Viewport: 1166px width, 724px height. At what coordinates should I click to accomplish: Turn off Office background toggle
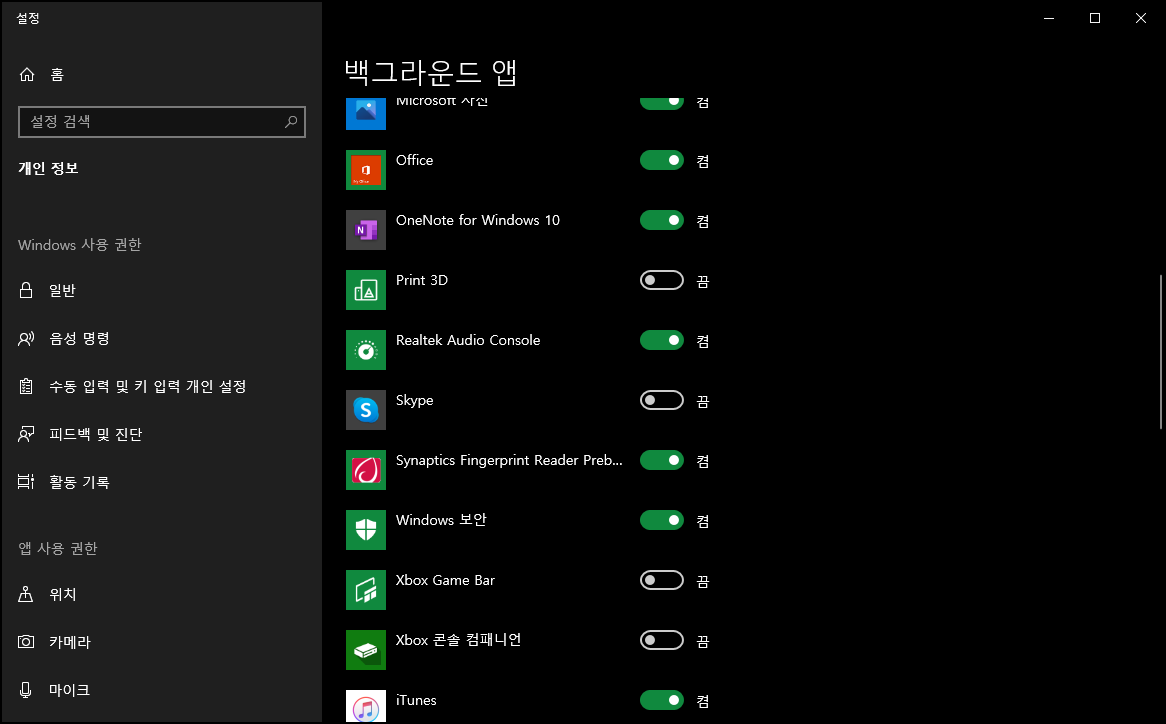pos(662,161)
